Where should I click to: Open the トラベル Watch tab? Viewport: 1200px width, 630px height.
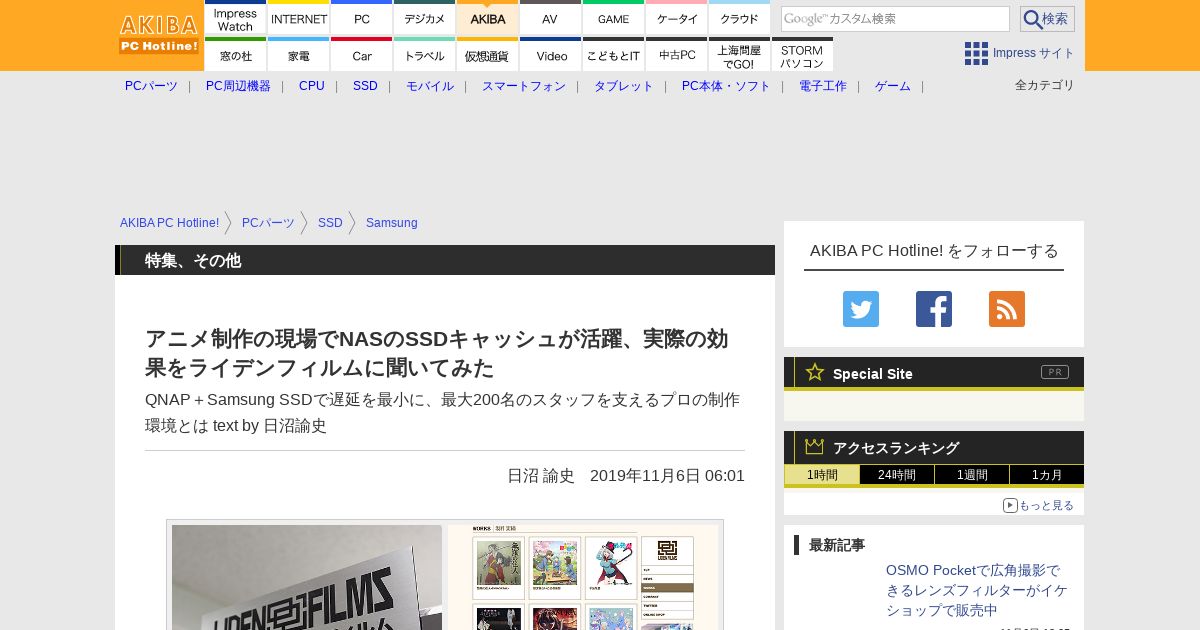(x=424, y=55)
